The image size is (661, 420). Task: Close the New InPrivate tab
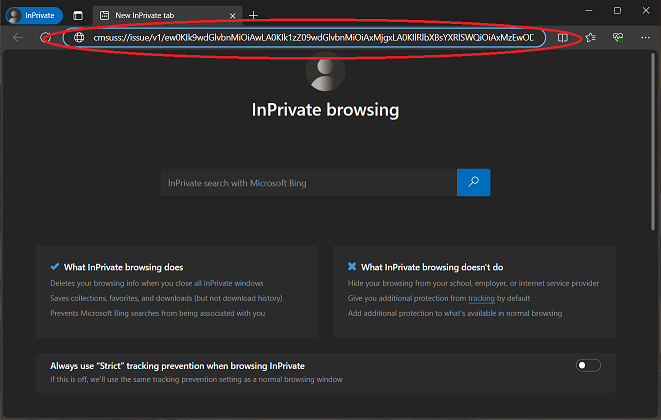[232, 16]
